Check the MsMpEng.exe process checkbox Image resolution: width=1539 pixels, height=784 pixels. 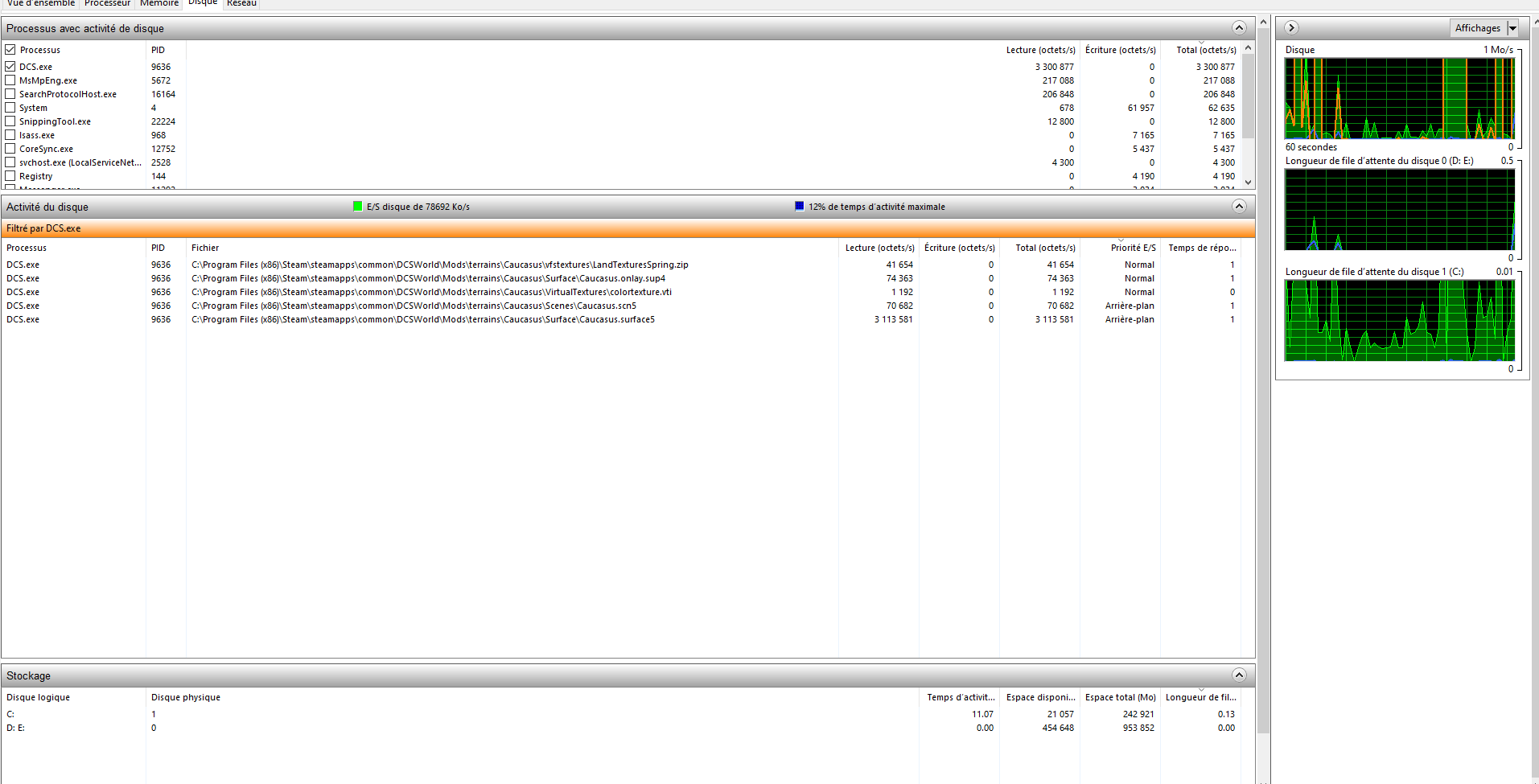tap(10, 80)
